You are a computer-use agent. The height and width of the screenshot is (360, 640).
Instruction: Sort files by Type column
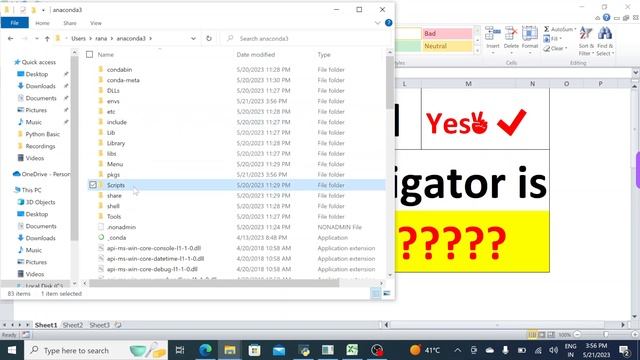coord(324,54)
